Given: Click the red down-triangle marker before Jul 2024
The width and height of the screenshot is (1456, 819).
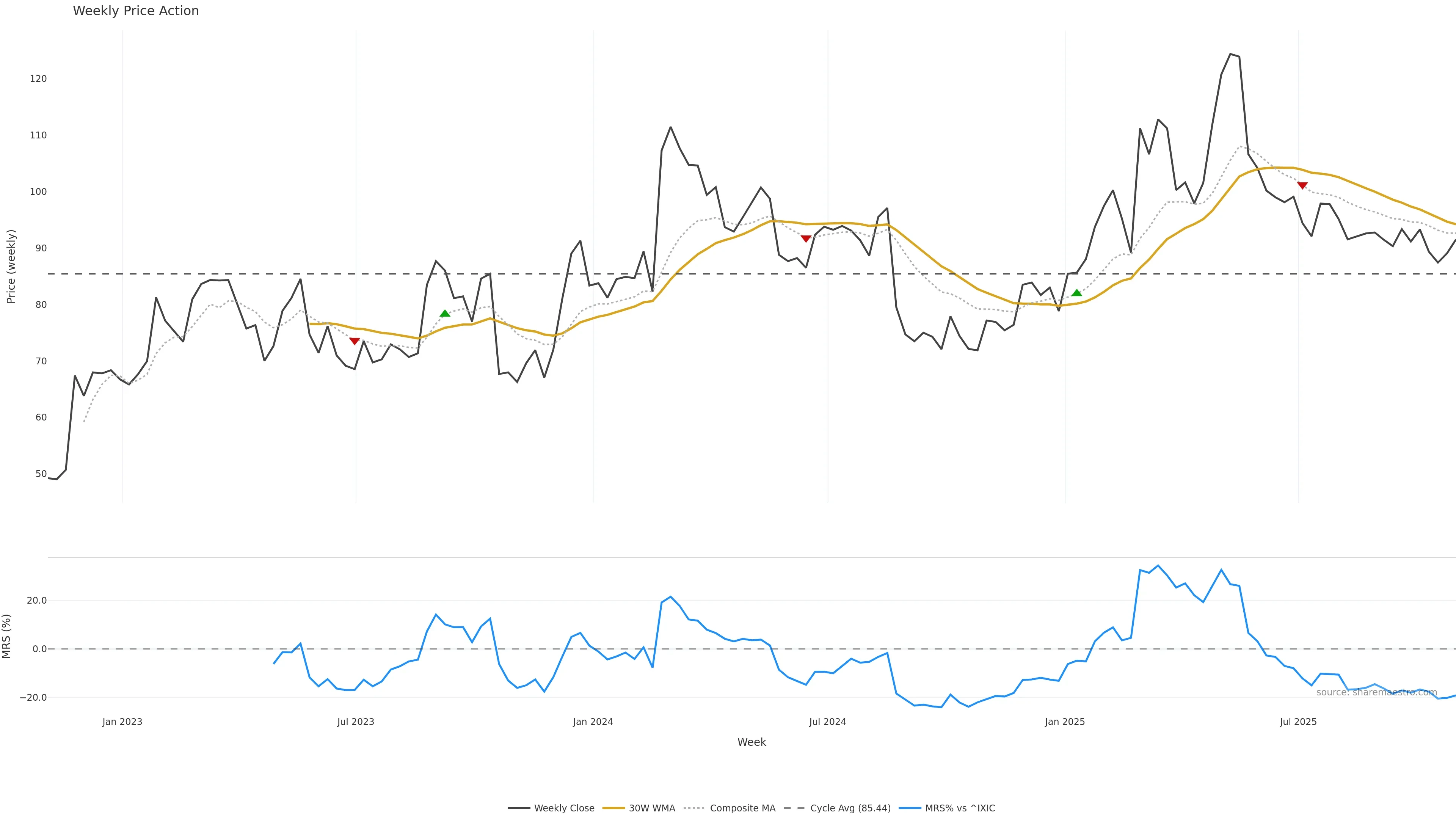Looking at the screenshot, I should [806, 238].
